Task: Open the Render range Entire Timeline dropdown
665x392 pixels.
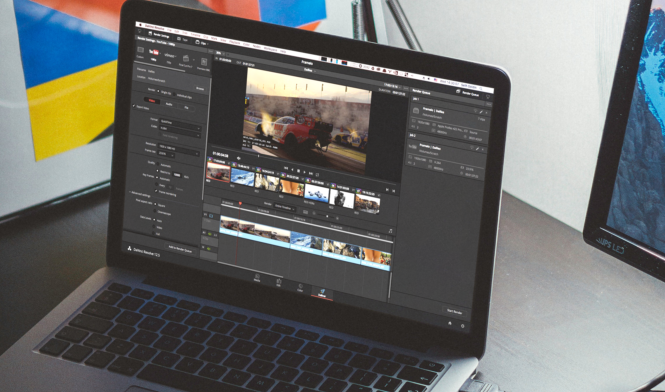Action: [285, 208]
